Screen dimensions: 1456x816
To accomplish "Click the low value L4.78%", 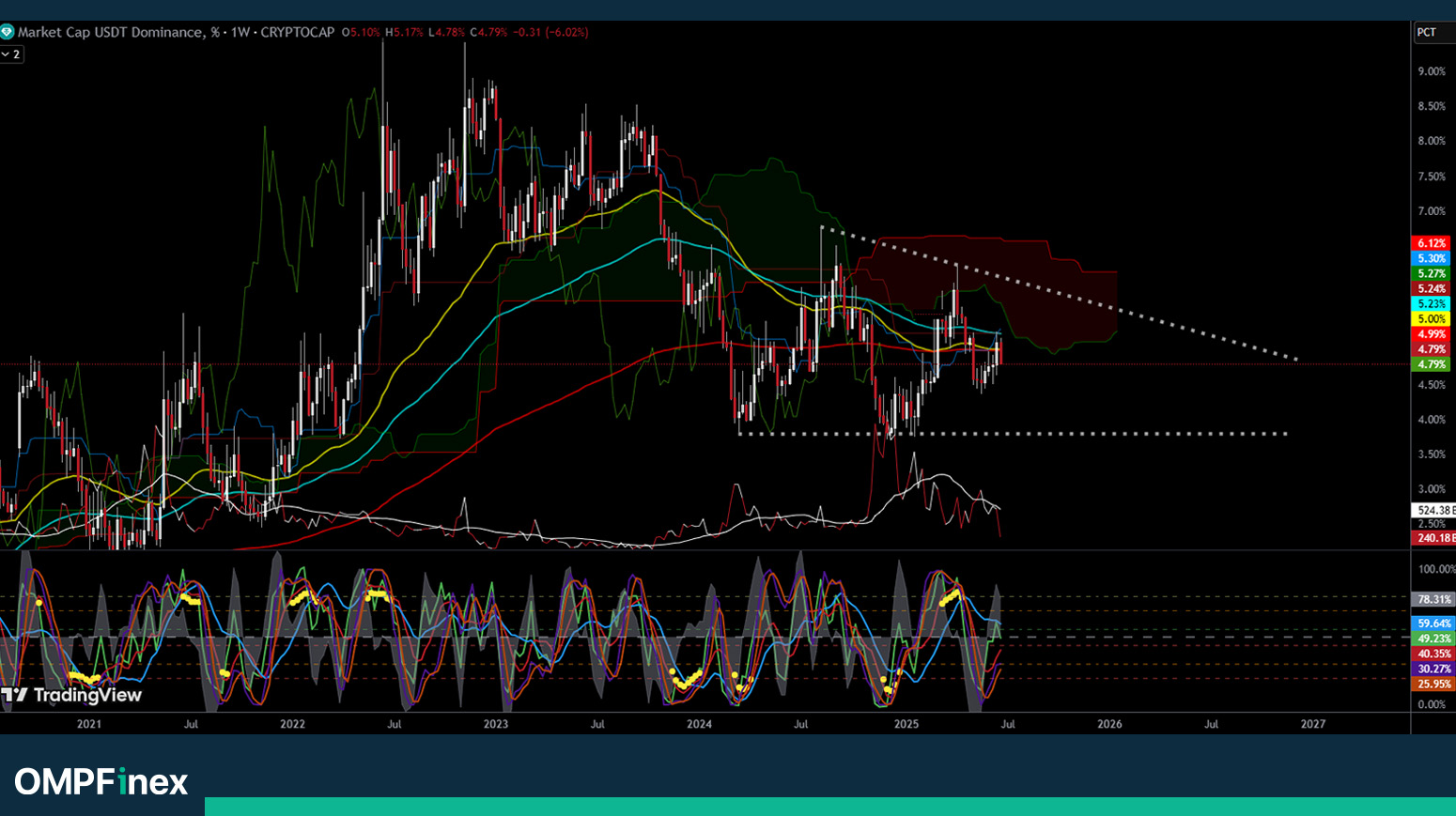I will [x=447, y=32].
